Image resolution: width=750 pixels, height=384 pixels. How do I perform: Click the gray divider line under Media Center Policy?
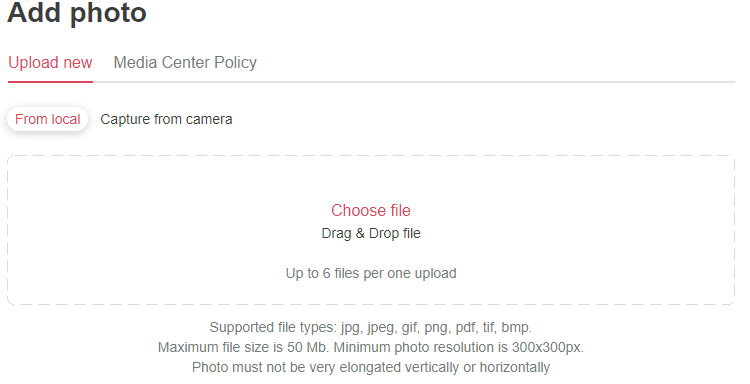click(414, 82)
